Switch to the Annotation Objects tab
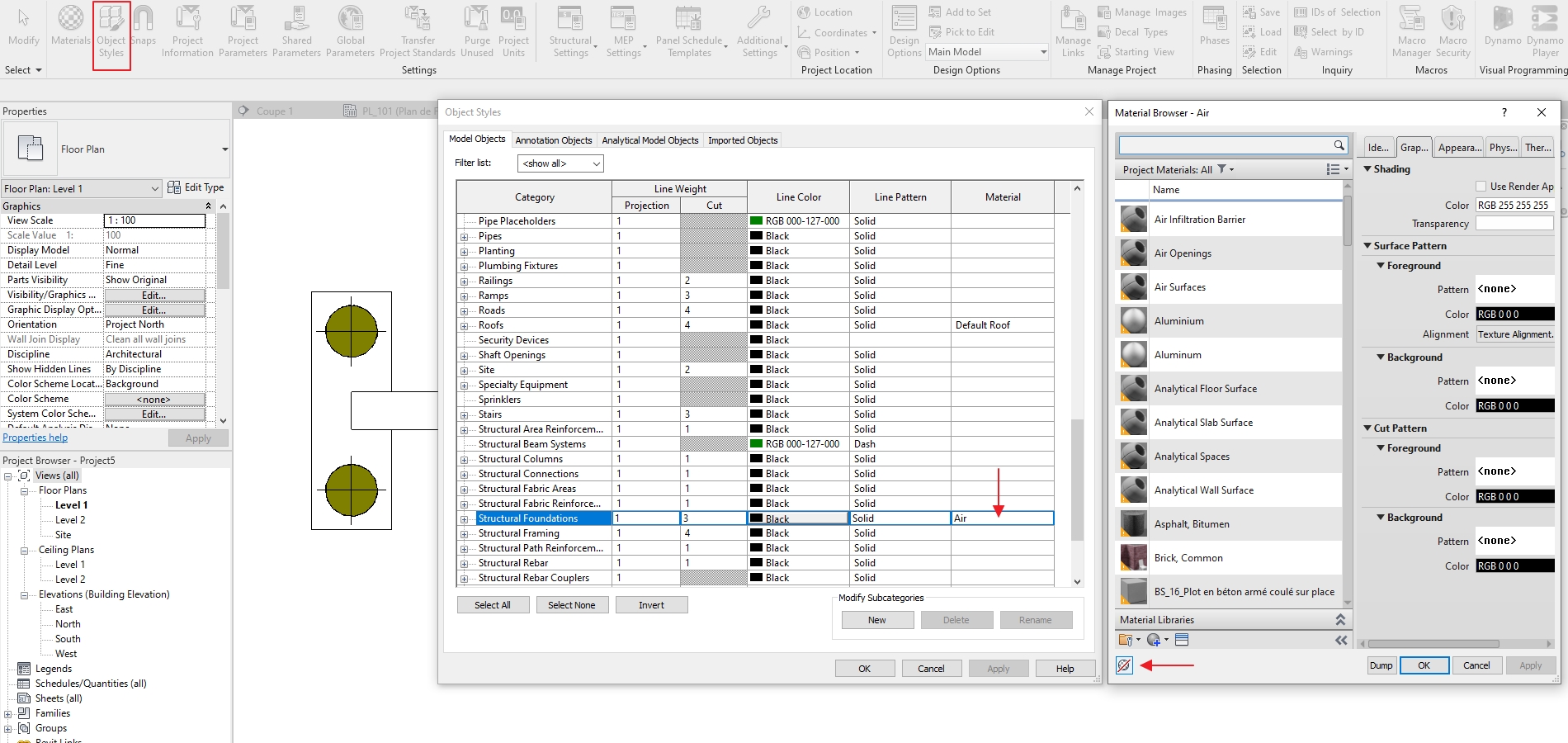This screenshot has height=743, width=1568. [x=553, y=140]
